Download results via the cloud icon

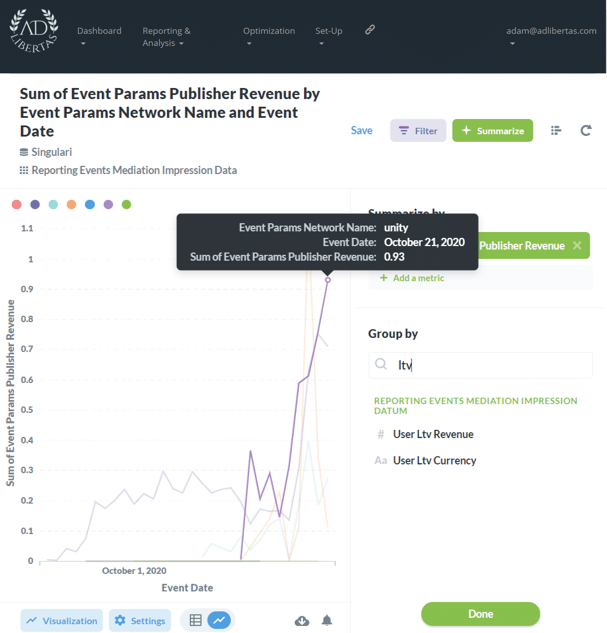[302, 620]
